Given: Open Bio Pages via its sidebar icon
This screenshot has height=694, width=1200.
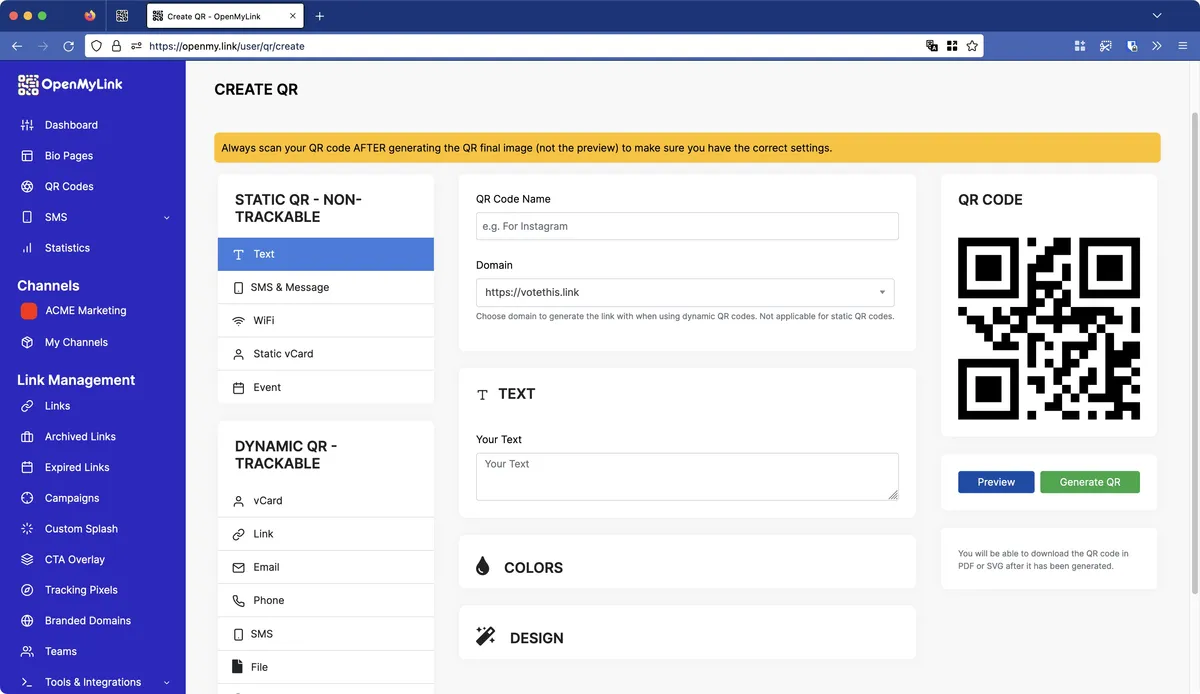Looking at the screenshot, I should (27, 156).
